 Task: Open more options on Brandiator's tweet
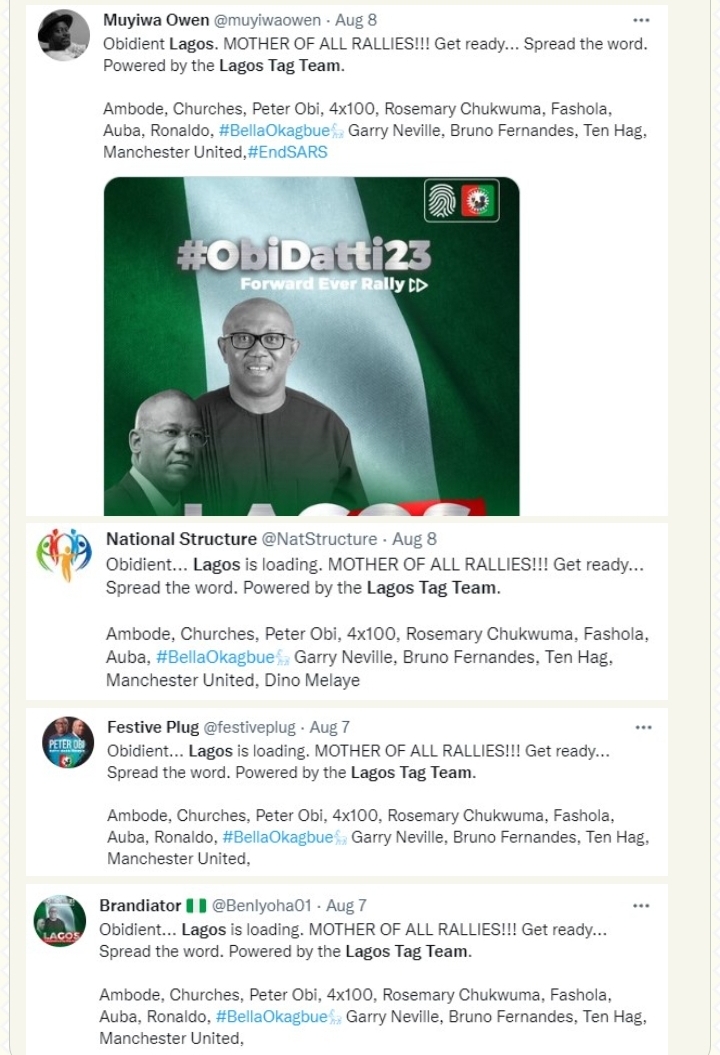(641, 905)
